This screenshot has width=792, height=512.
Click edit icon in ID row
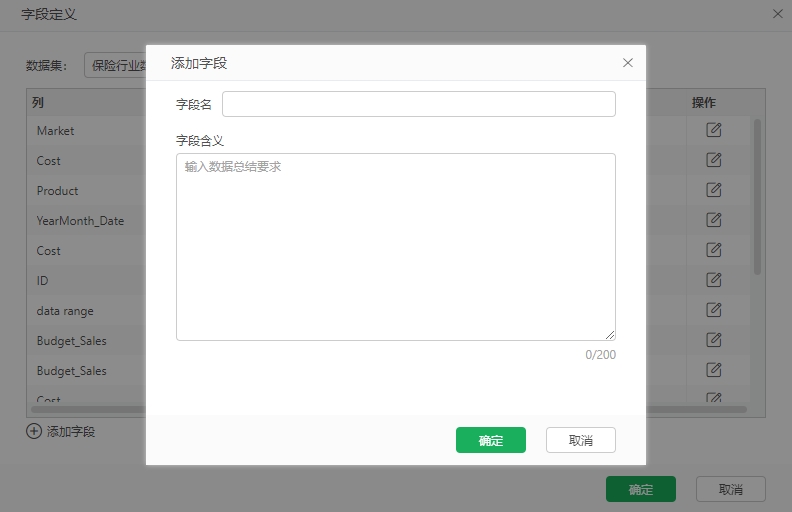713,280
